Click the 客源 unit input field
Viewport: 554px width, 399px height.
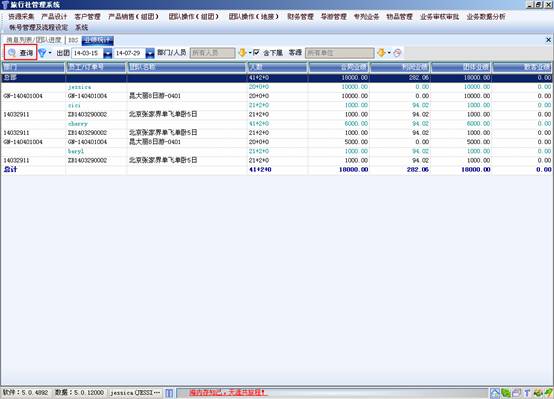[x=340, y=53]
